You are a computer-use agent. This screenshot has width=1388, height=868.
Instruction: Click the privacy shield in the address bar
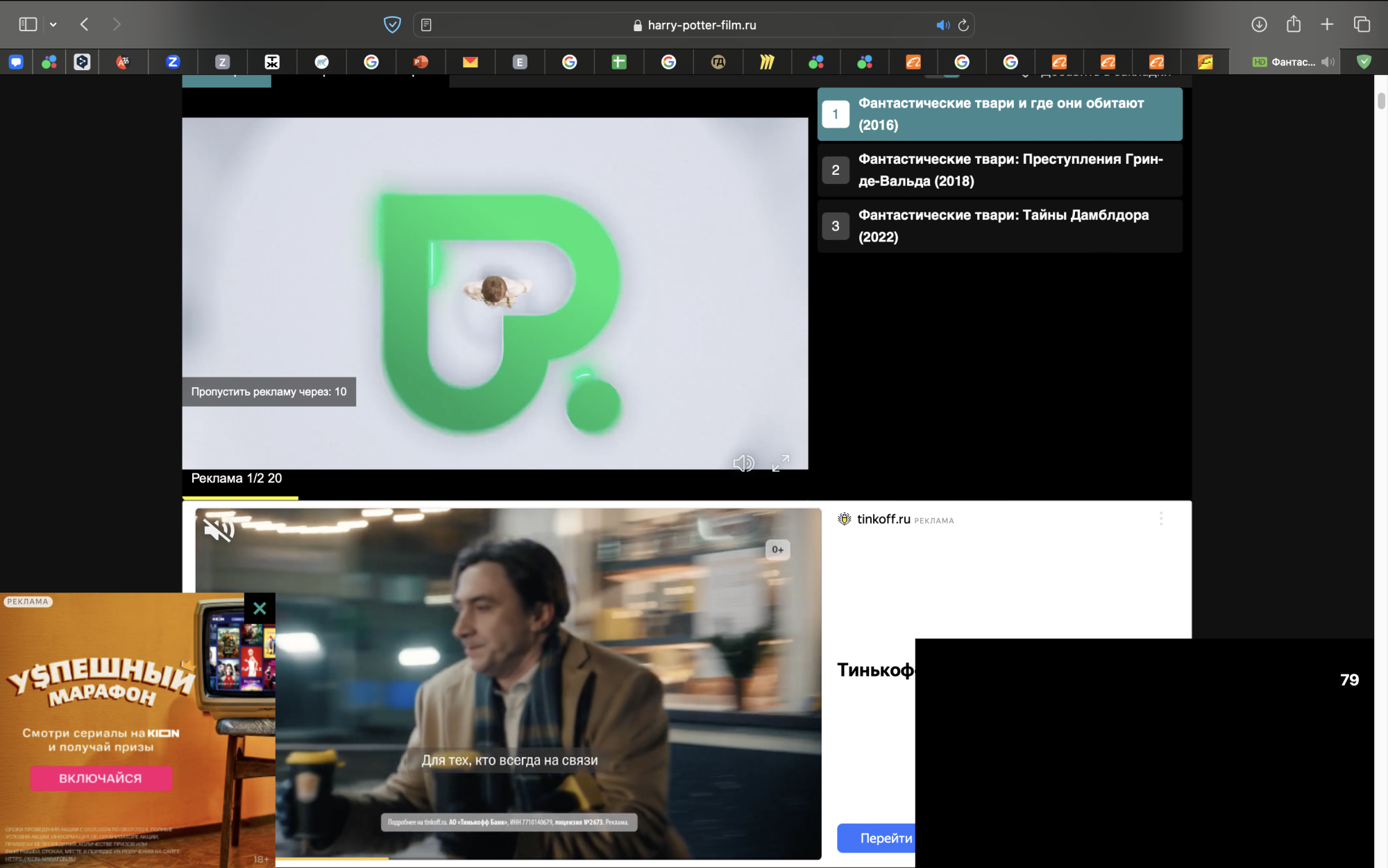393,24
